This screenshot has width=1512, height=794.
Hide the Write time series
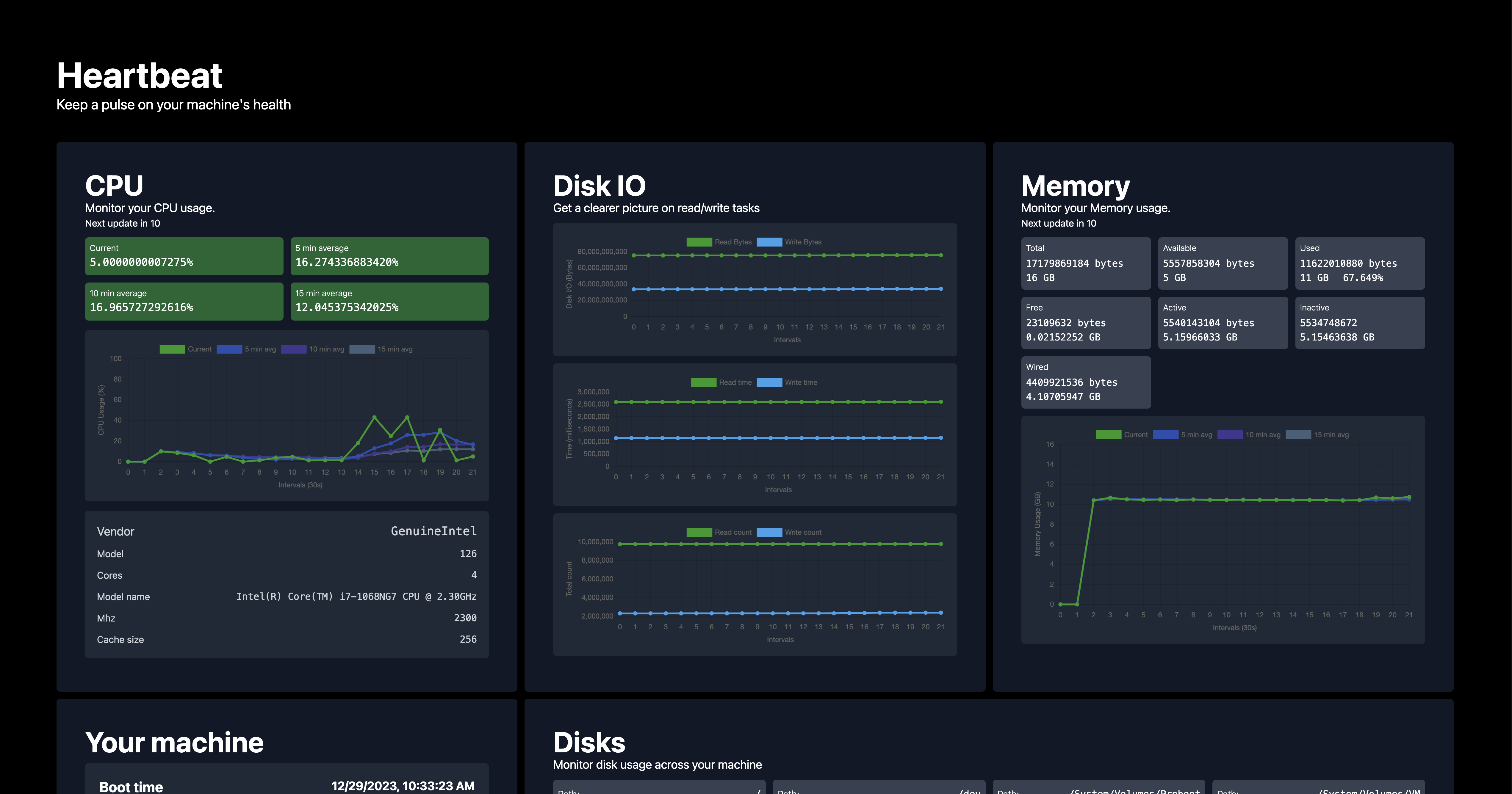pyautogui.click(x=787, y=382)
